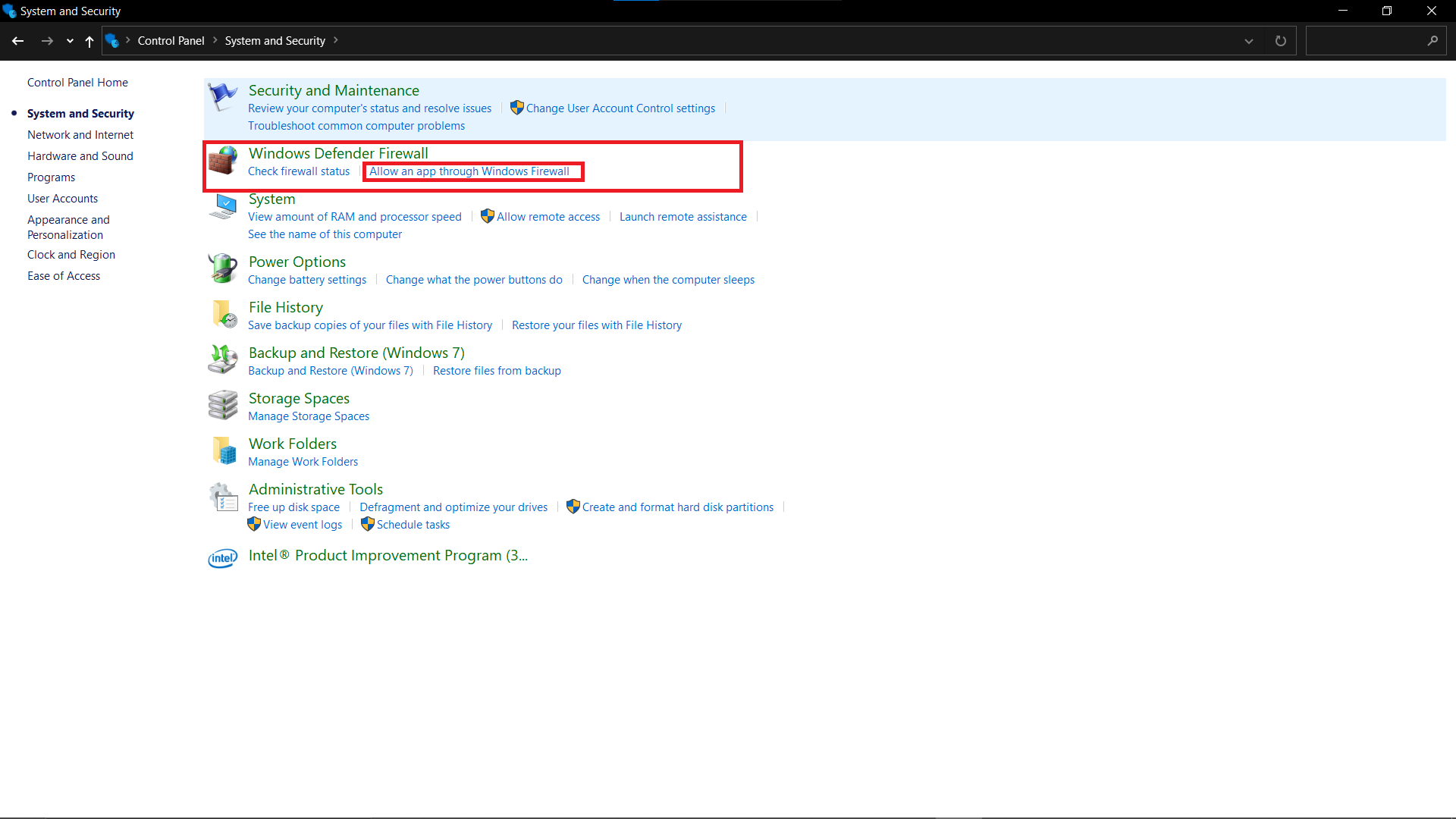This screenshot has width=1456, height=819.
Task: Open Allow an app through Windows Firewall
Action: (469, 171)
